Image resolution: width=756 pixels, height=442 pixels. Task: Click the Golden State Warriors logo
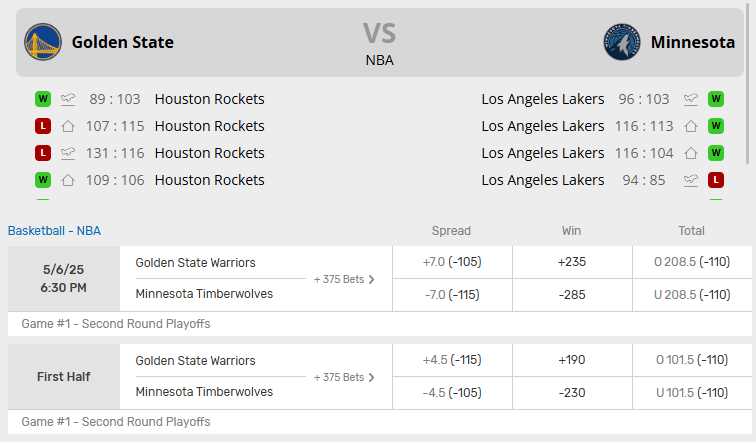pos(43,42)
